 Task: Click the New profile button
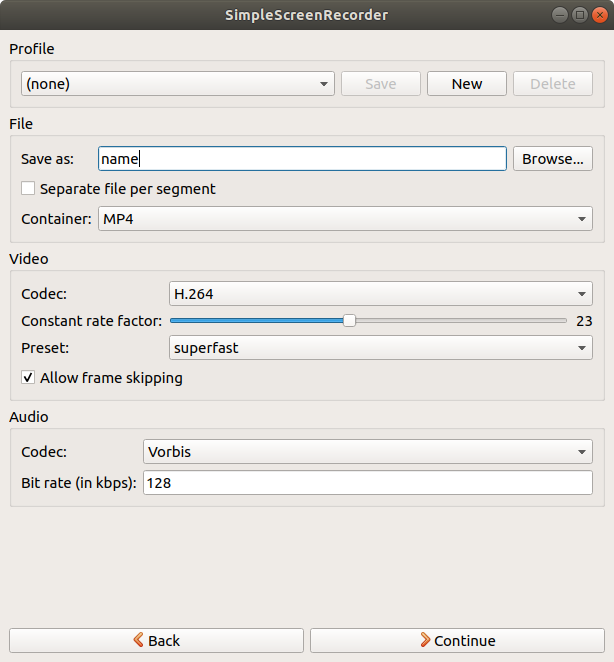pyautogui.click(x=467, y=84)
